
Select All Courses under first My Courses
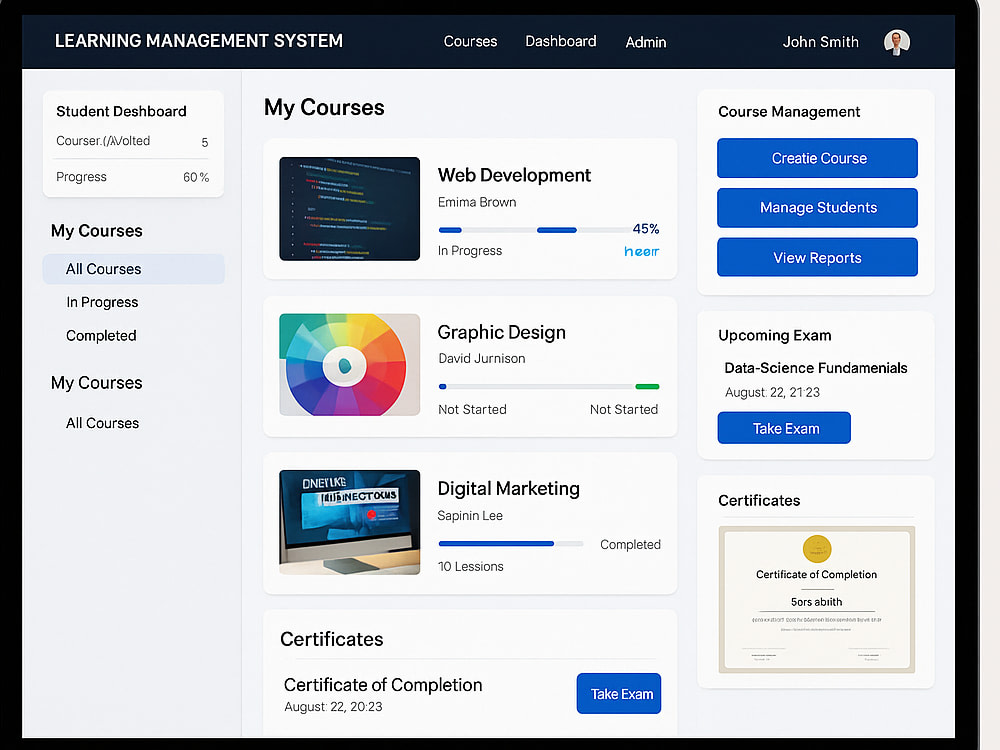(133, 269)
